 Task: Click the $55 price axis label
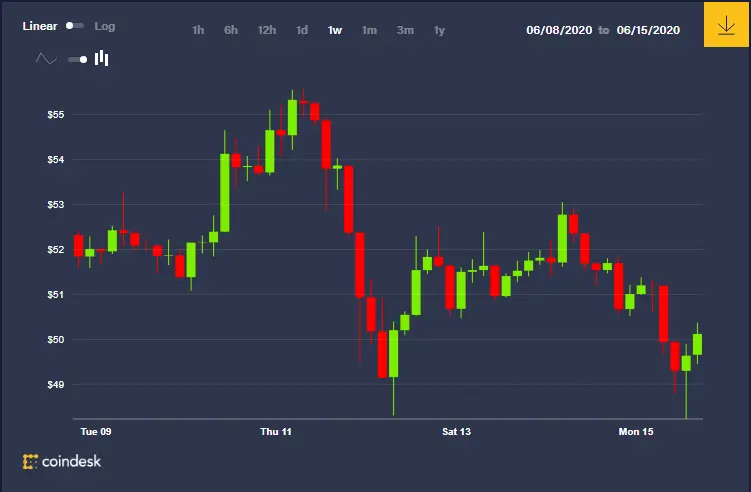point(56,114)
